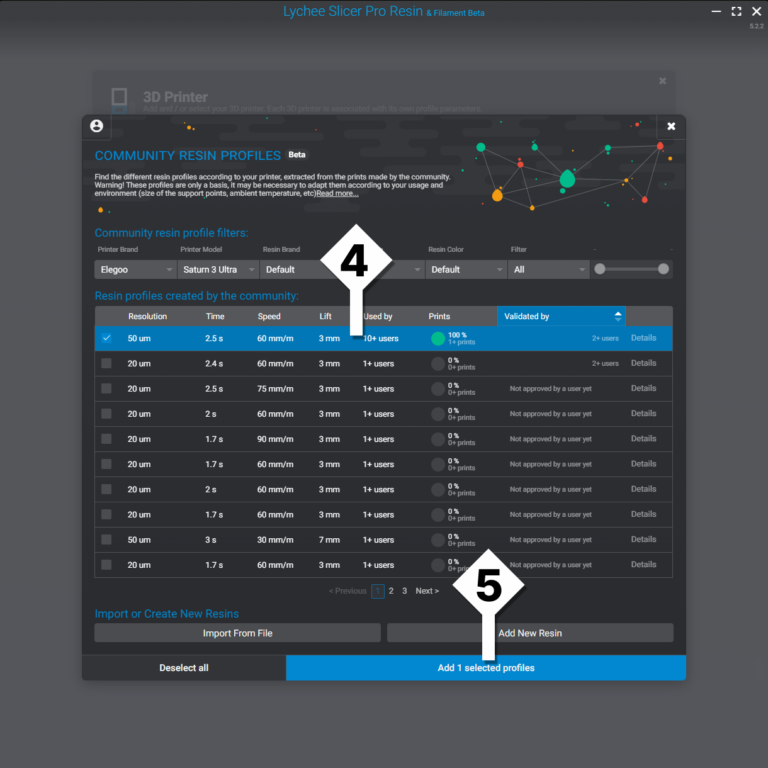The image size is (768, 768).
Task: Click the '30 mm/m' speed cell
Action: point(275,540)
